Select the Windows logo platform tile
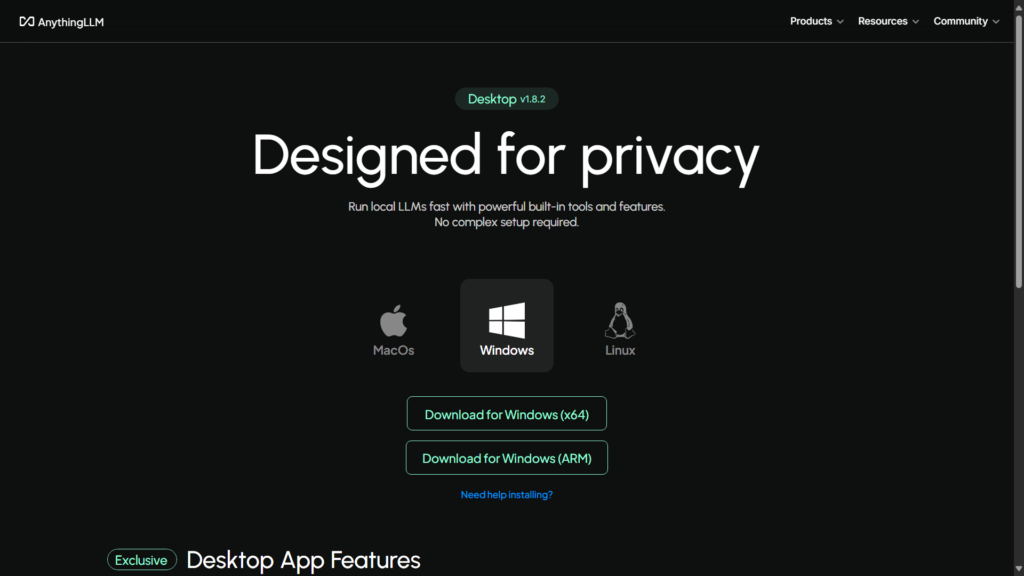This screenshot has height=576, width=1024. point(507,326)
